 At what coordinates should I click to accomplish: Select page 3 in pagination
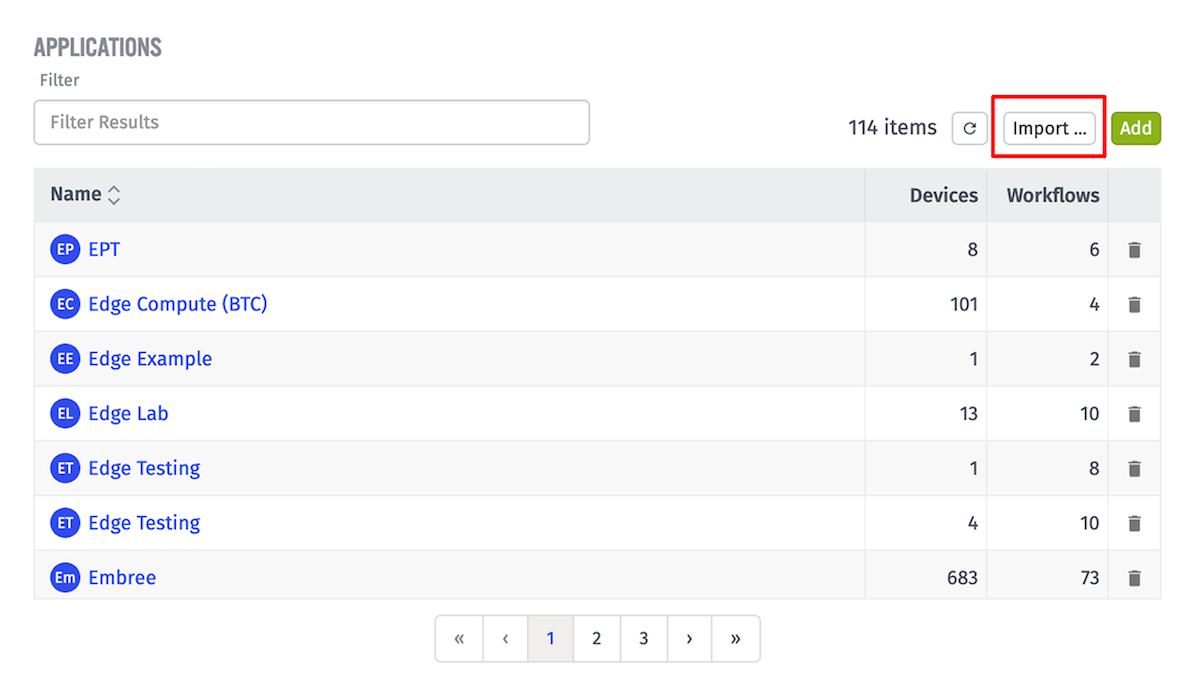click(644, 638)
